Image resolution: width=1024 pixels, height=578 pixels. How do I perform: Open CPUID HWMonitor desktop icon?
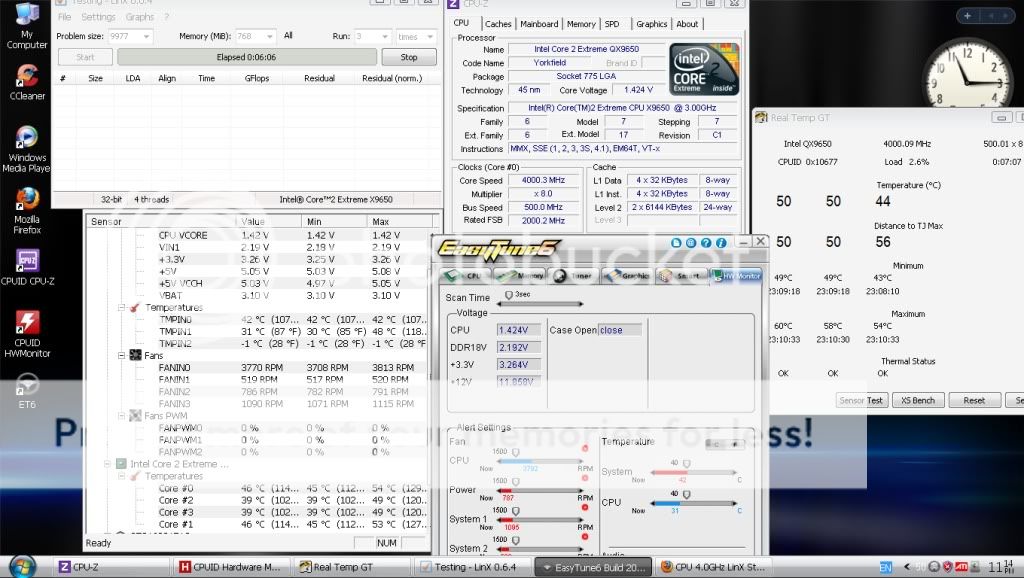pos(27,324)
